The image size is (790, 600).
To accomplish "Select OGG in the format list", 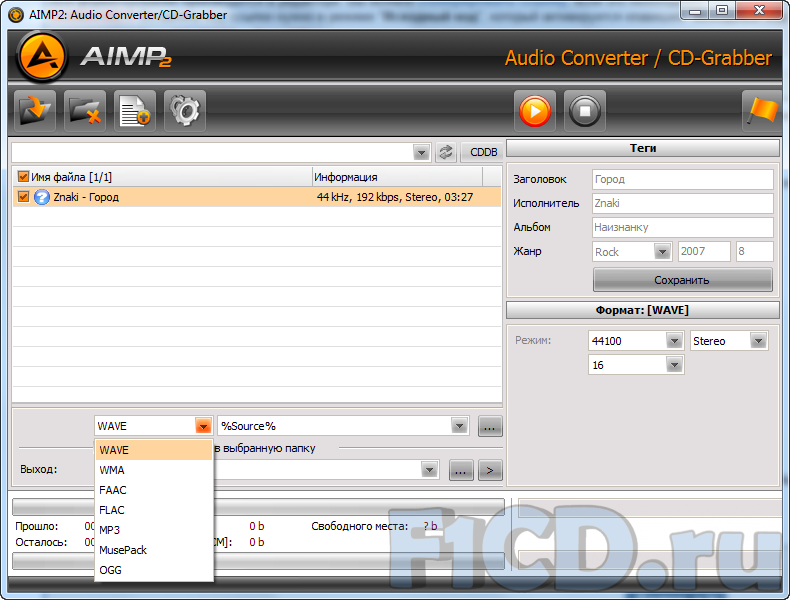I will point(154,570).
